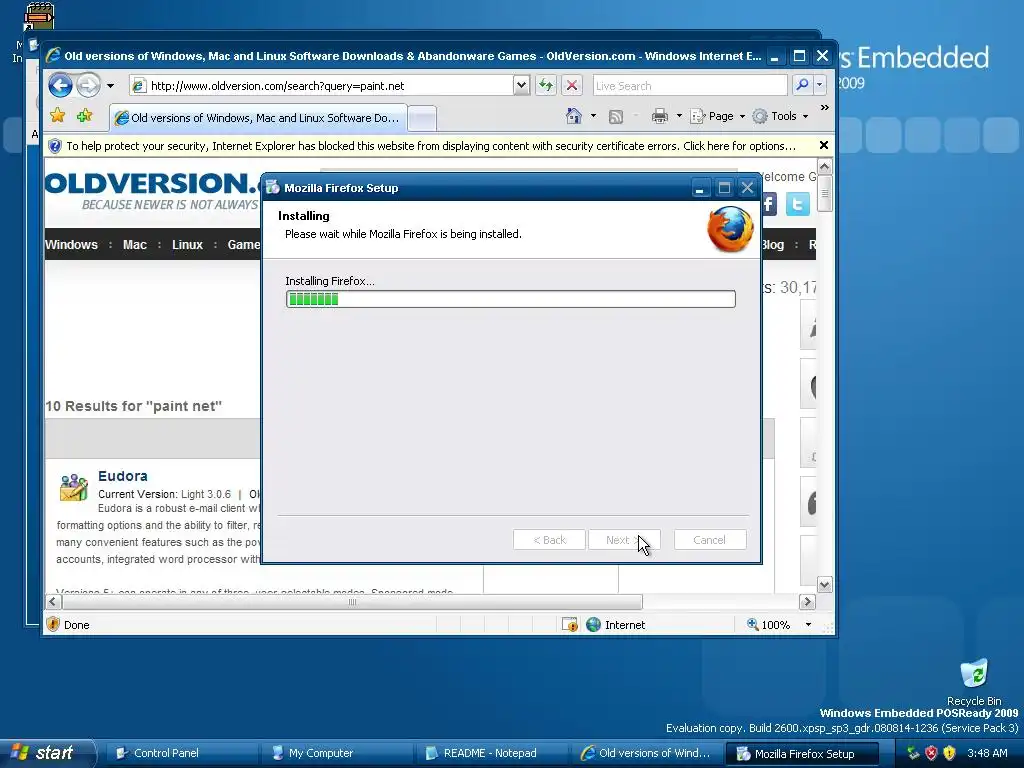The height and width of the screenshot is (768, 1024).
Task: Open the Windows category on OldVersion
Action: 71,245
